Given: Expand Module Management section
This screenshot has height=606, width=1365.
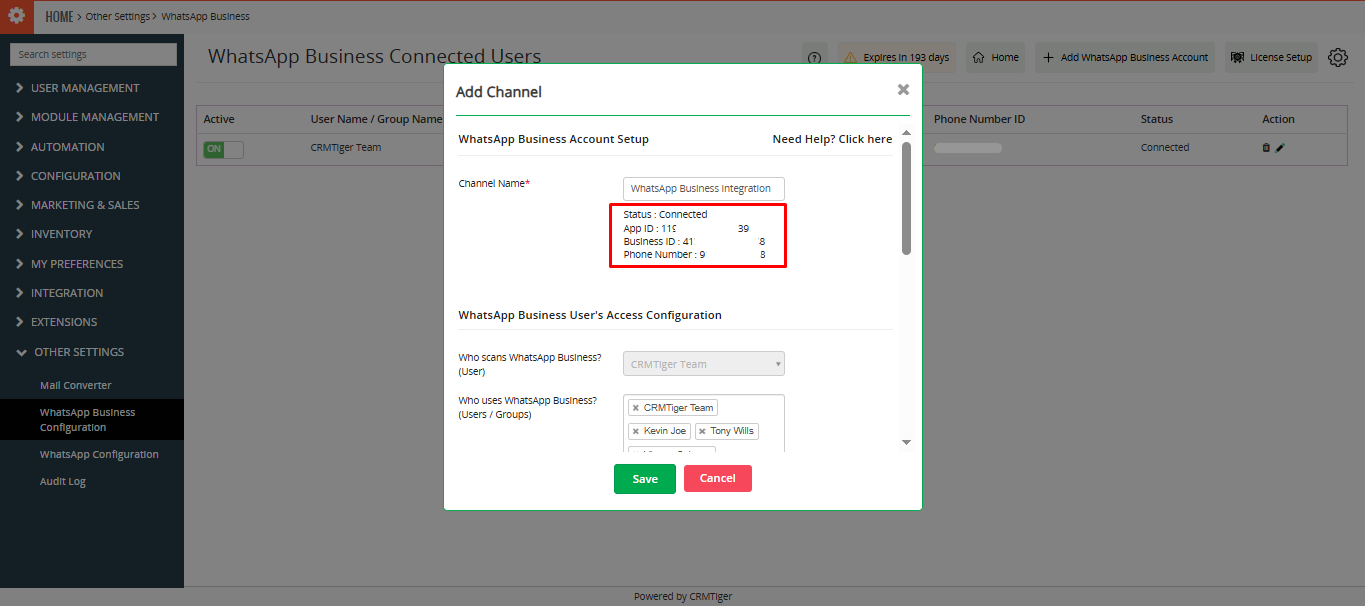Looking at the screenshot, I should click(x=95, y=117).
